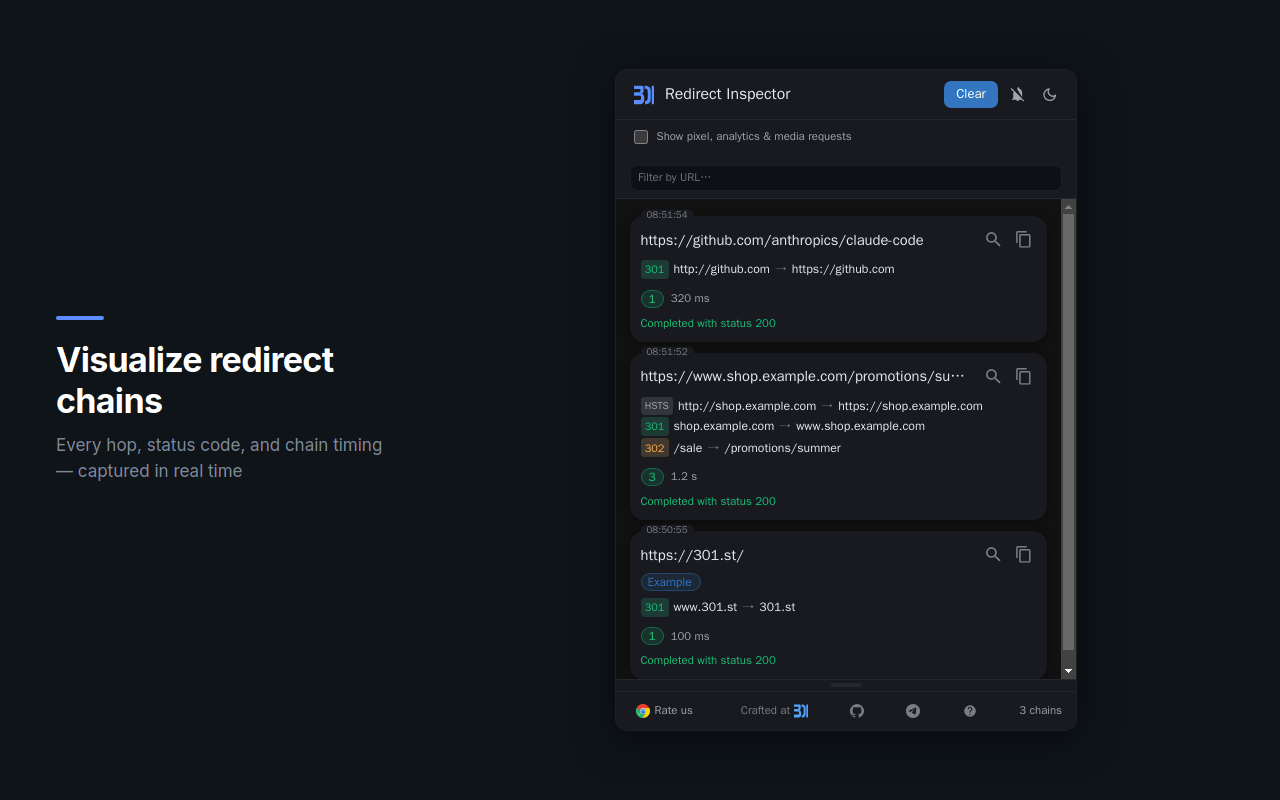Open the Telegram icon in footer
Image resolution: width=1280 pixels, height=800 pixels.
pos(913,711)
